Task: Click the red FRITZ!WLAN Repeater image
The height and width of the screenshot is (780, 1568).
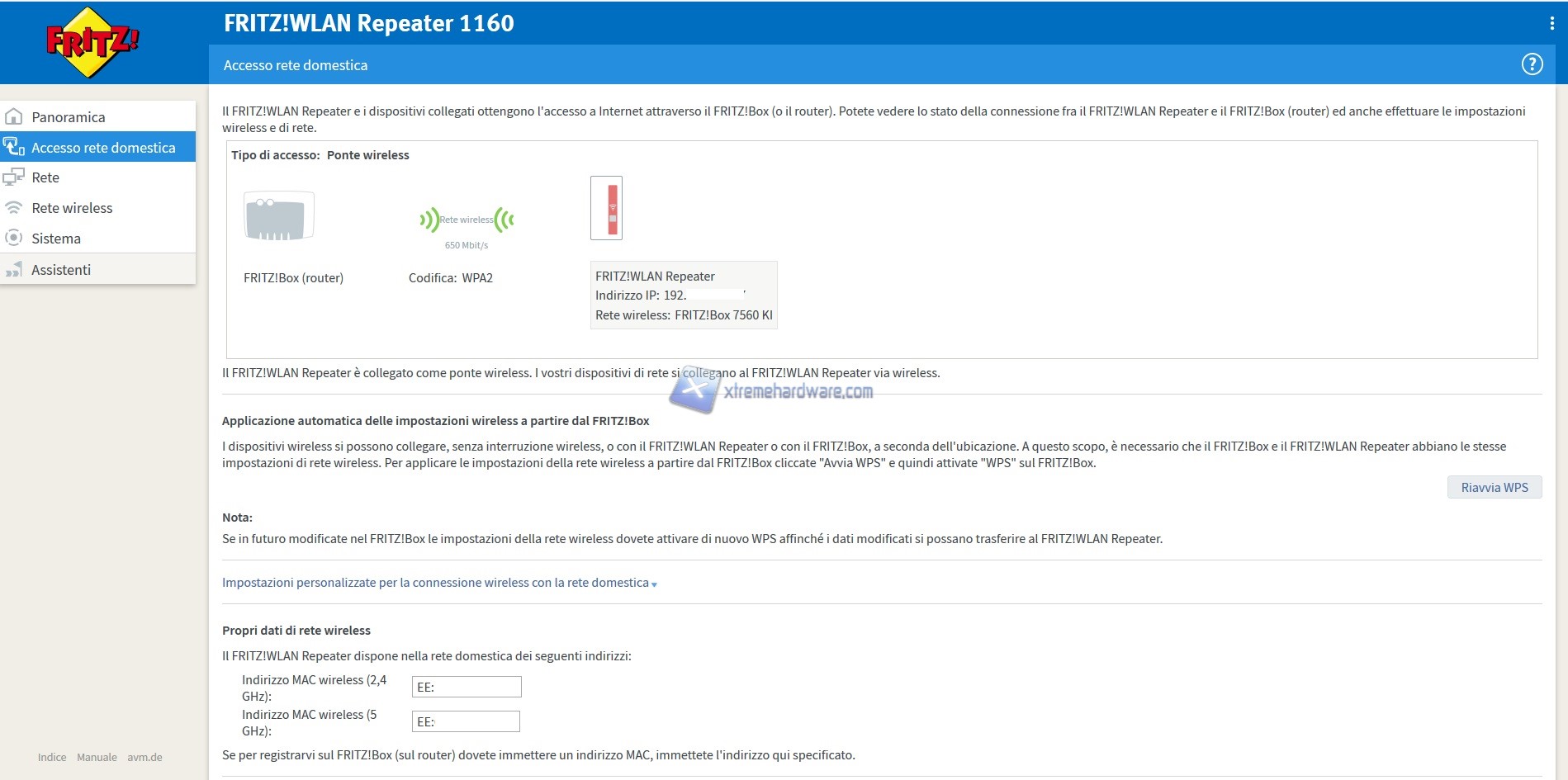Action: click(606, 208)
